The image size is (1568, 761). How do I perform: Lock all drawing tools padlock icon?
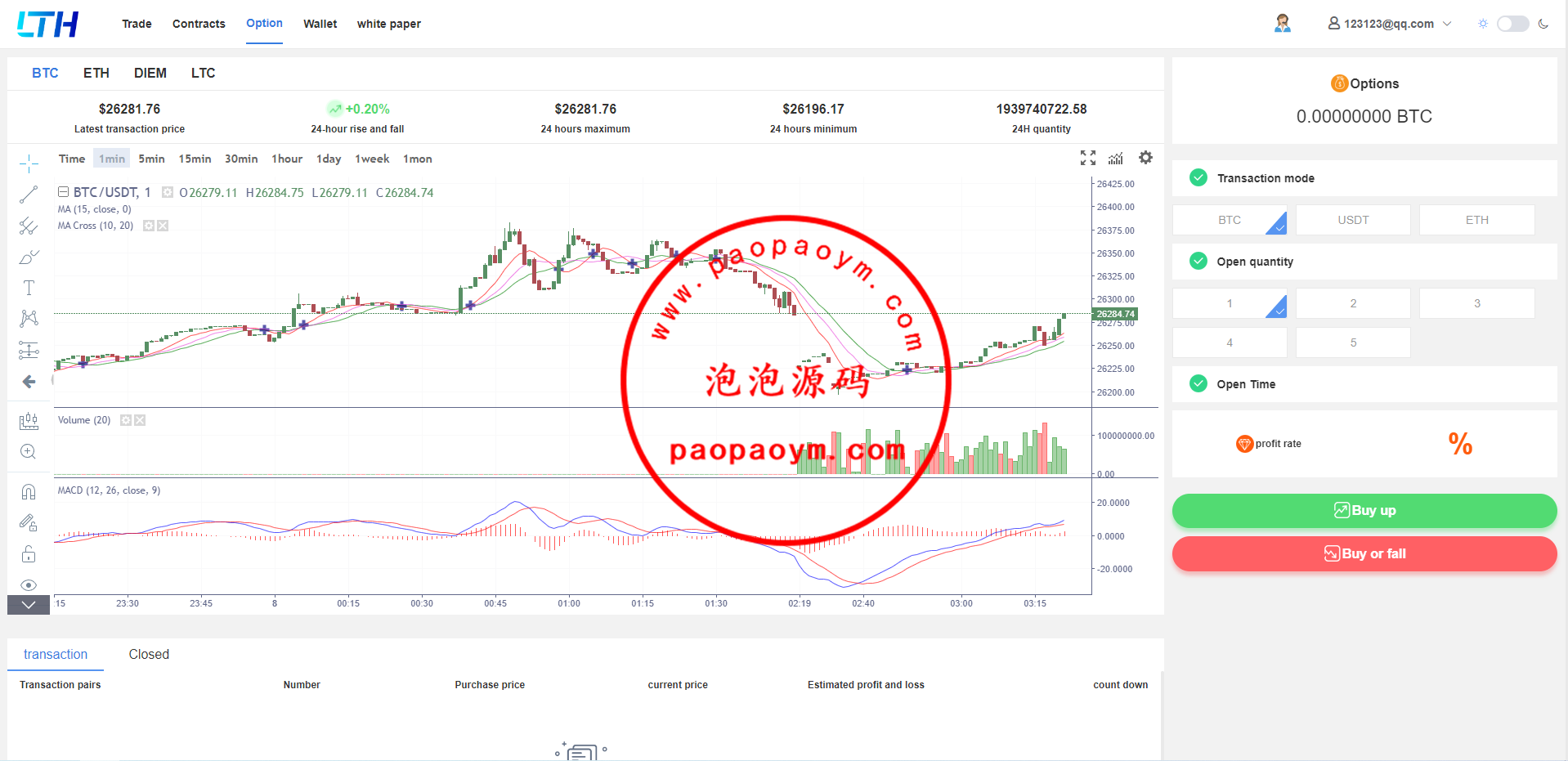[29, 553]
